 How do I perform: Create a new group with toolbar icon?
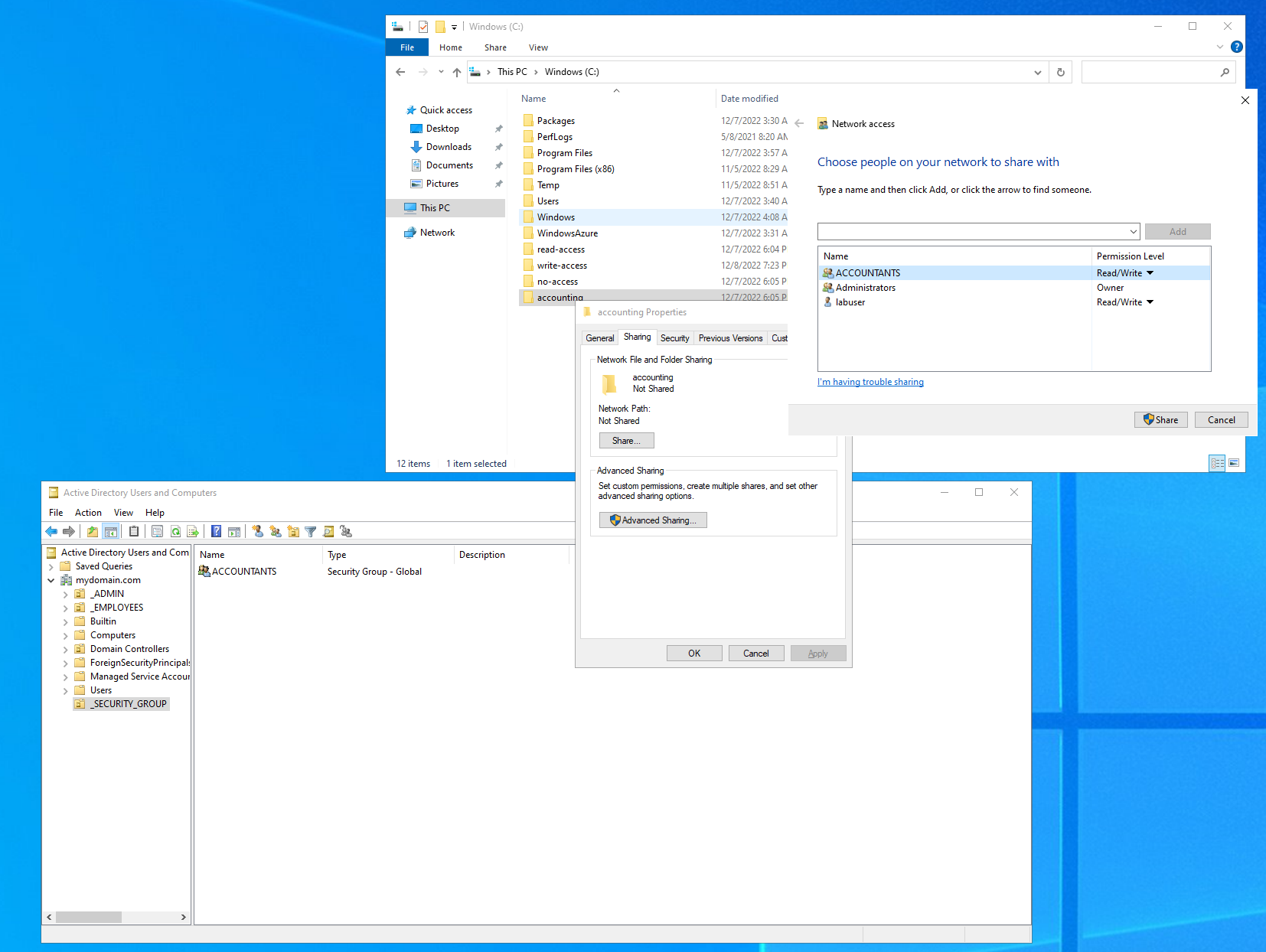pyautogui.click(x=276, y=531)
